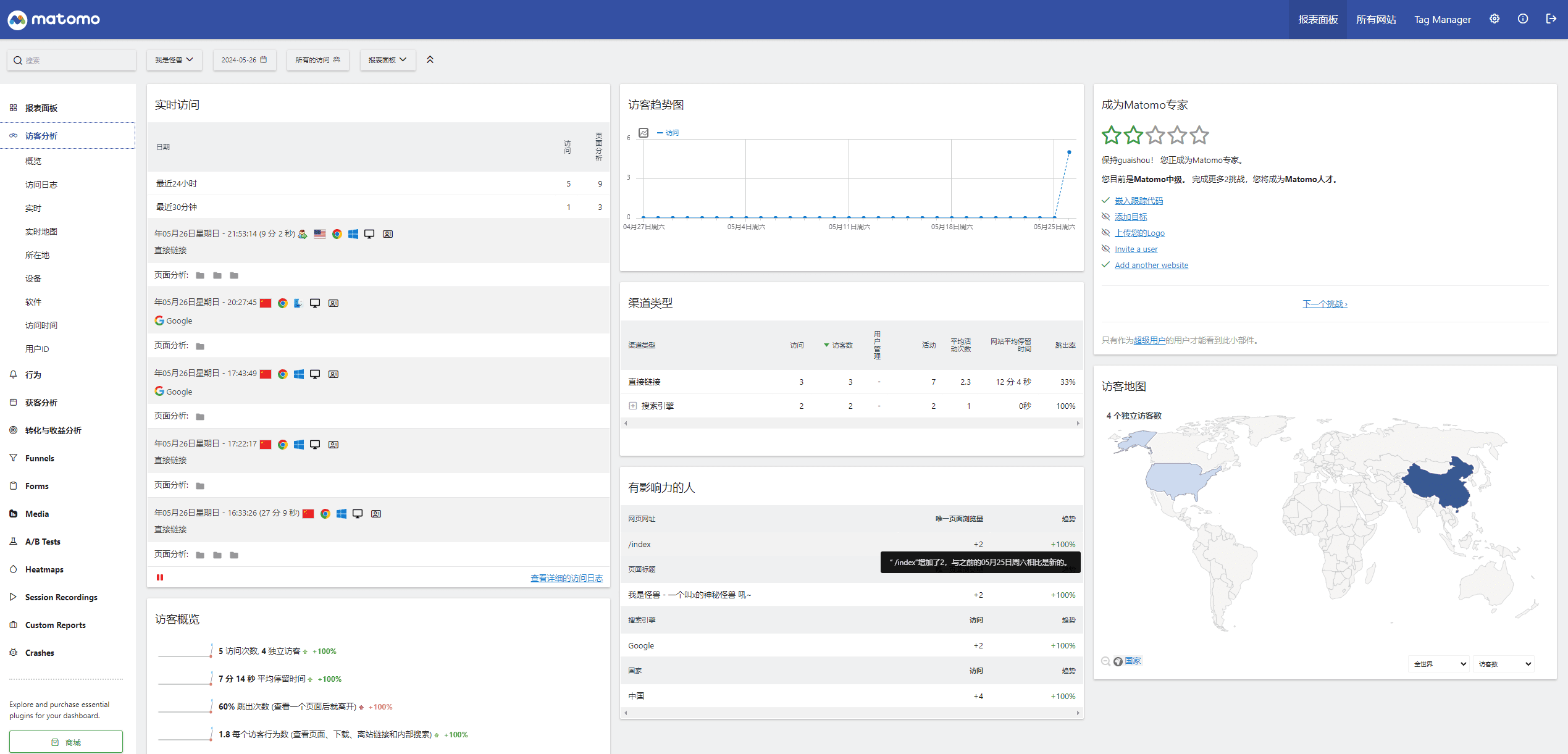
Task: Open 所有网站 in top menu
Action: (1375, 19)
